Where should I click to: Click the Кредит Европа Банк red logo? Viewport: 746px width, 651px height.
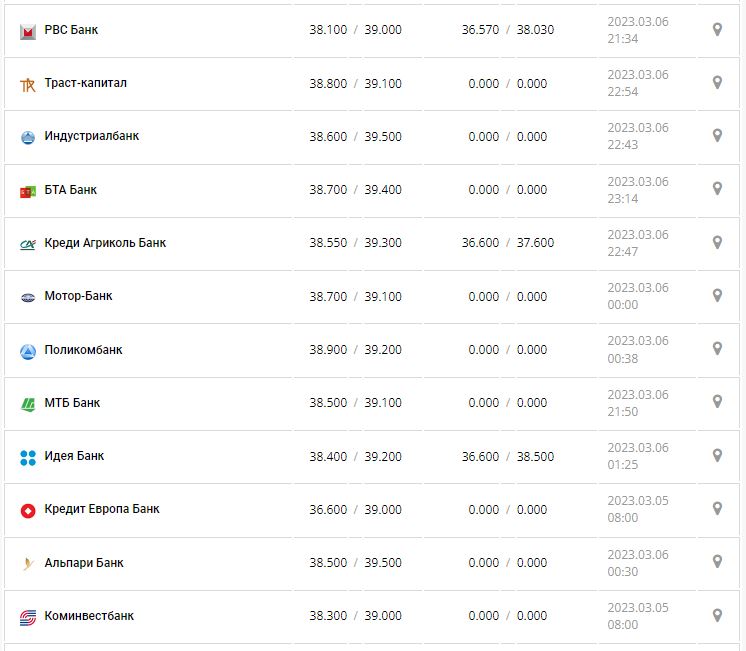[28, 510]
